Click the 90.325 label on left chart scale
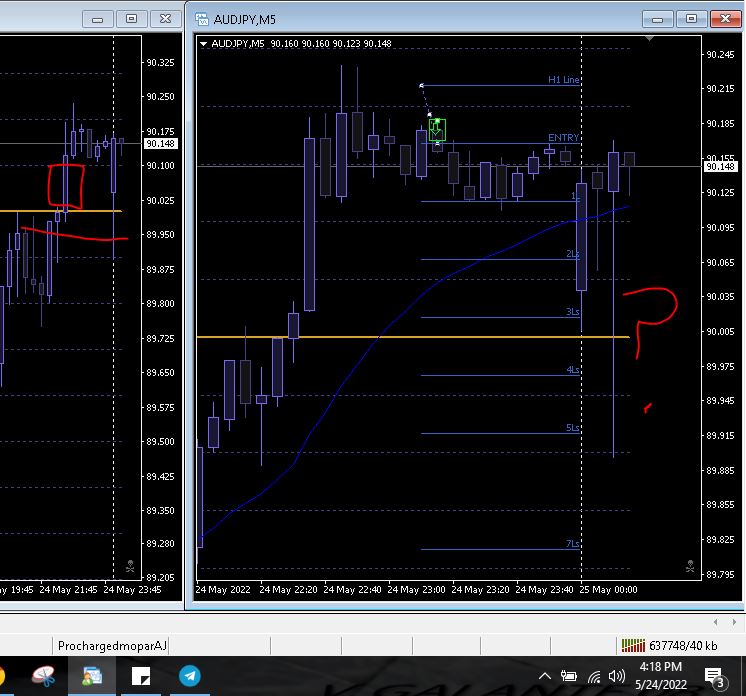The height and width of the screenshot is (696, 746). point(160,62)
